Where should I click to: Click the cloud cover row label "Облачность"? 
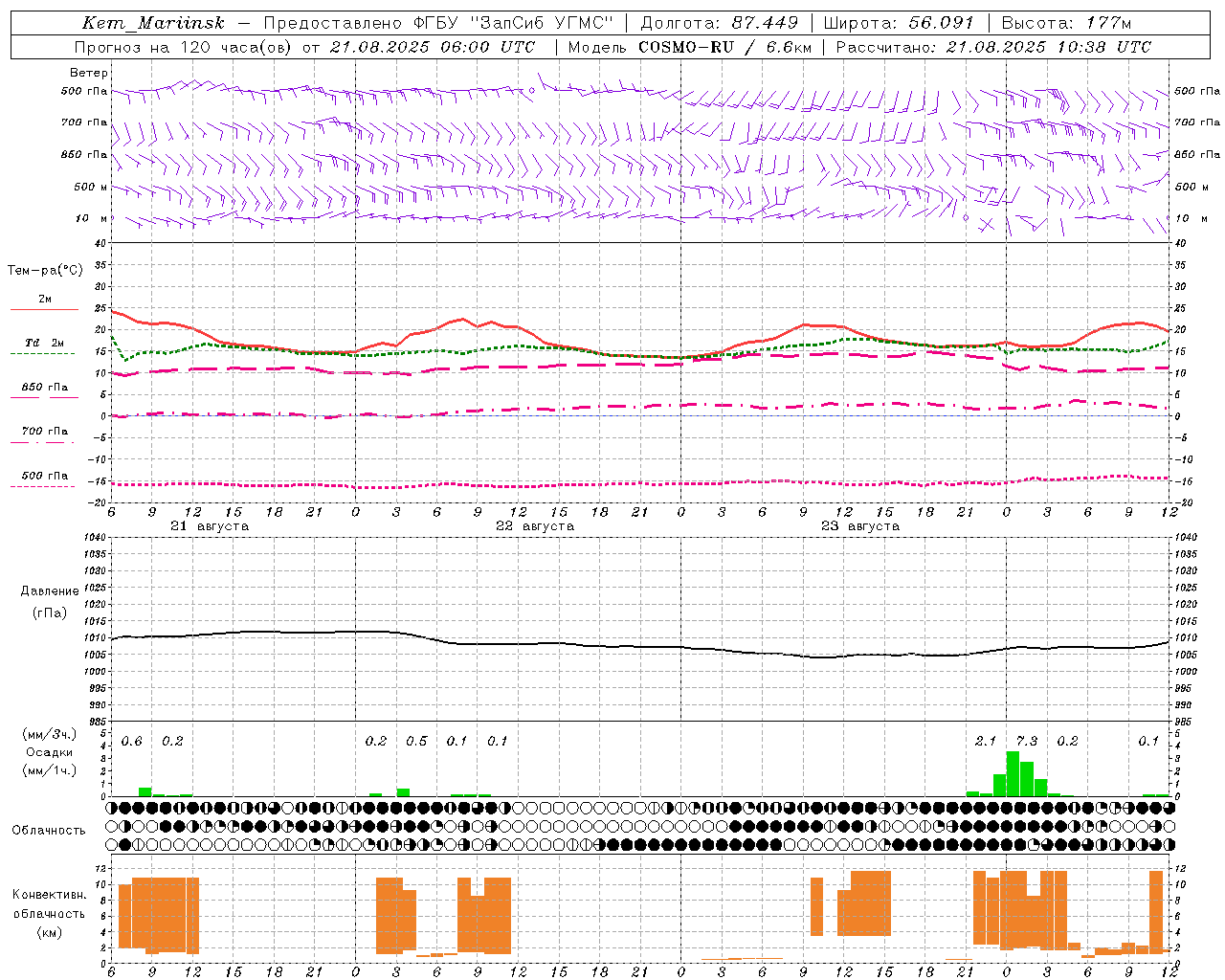49,831
